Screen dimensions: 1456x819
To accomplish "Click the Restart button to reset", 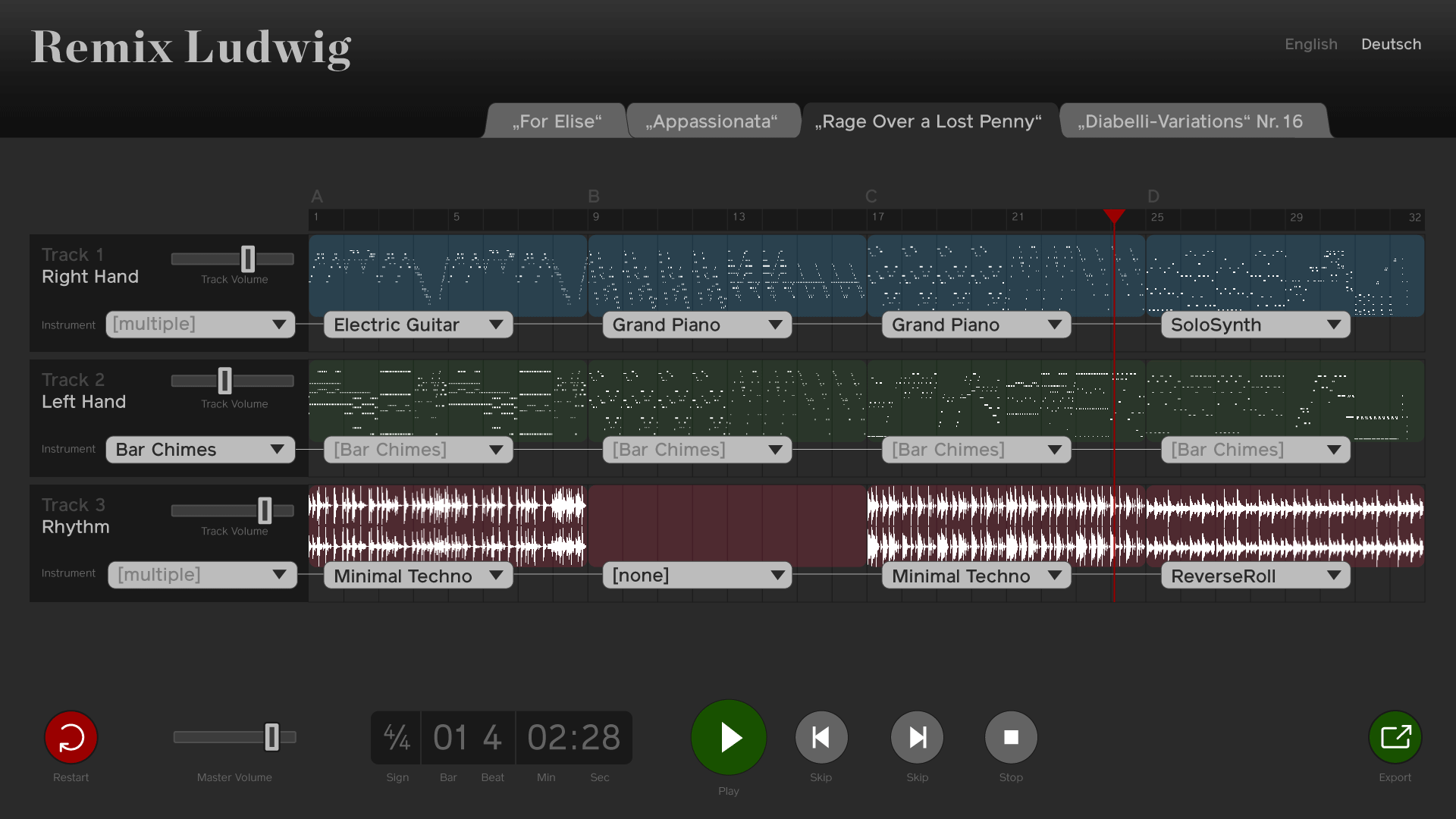I will pos(70,738).
